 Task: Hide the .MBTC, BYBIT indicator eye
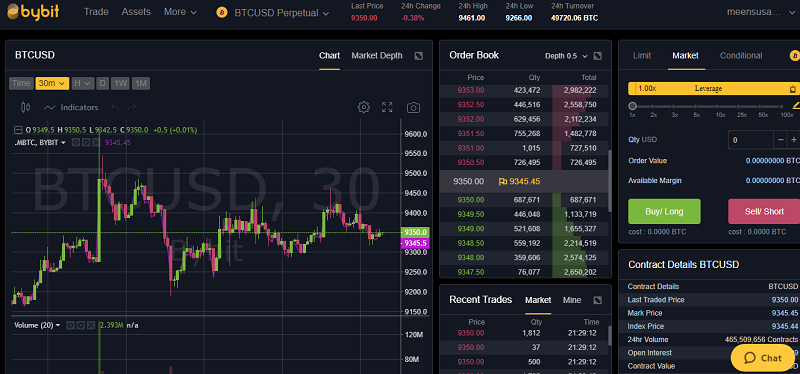[75, 142]
